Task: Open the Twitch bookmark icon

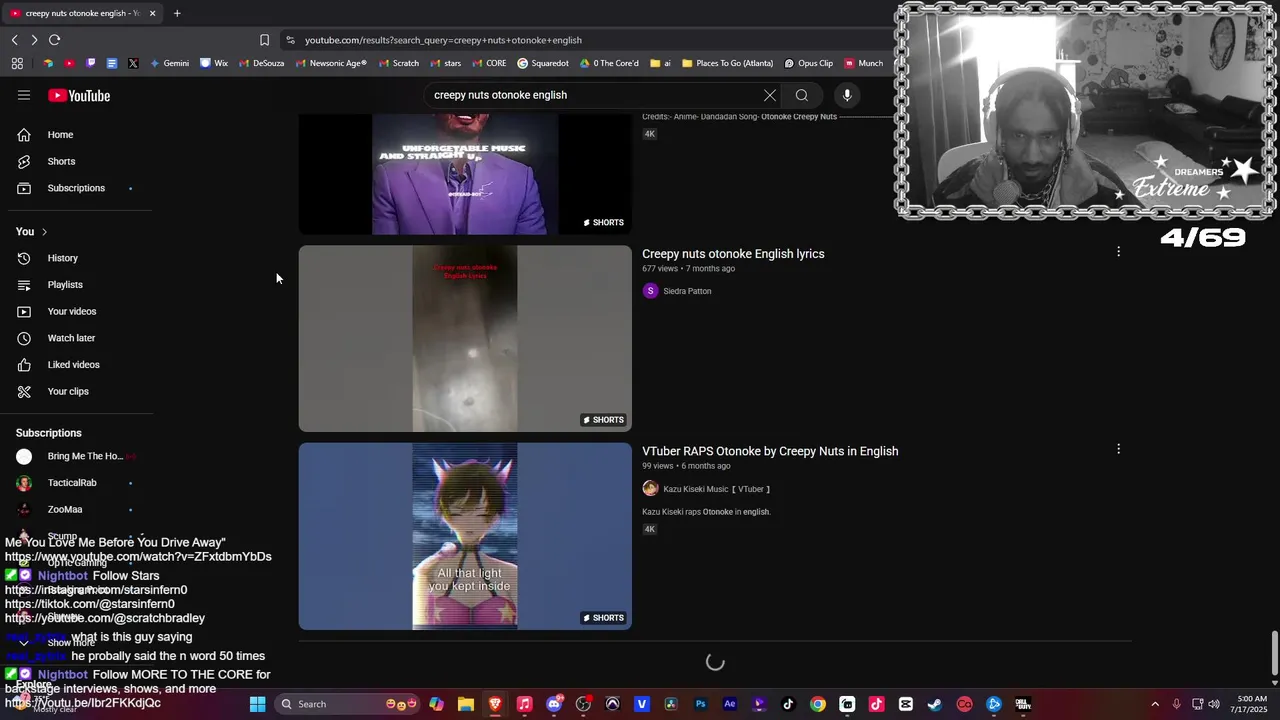Action: pyautogui.click(x=91, y=63)
